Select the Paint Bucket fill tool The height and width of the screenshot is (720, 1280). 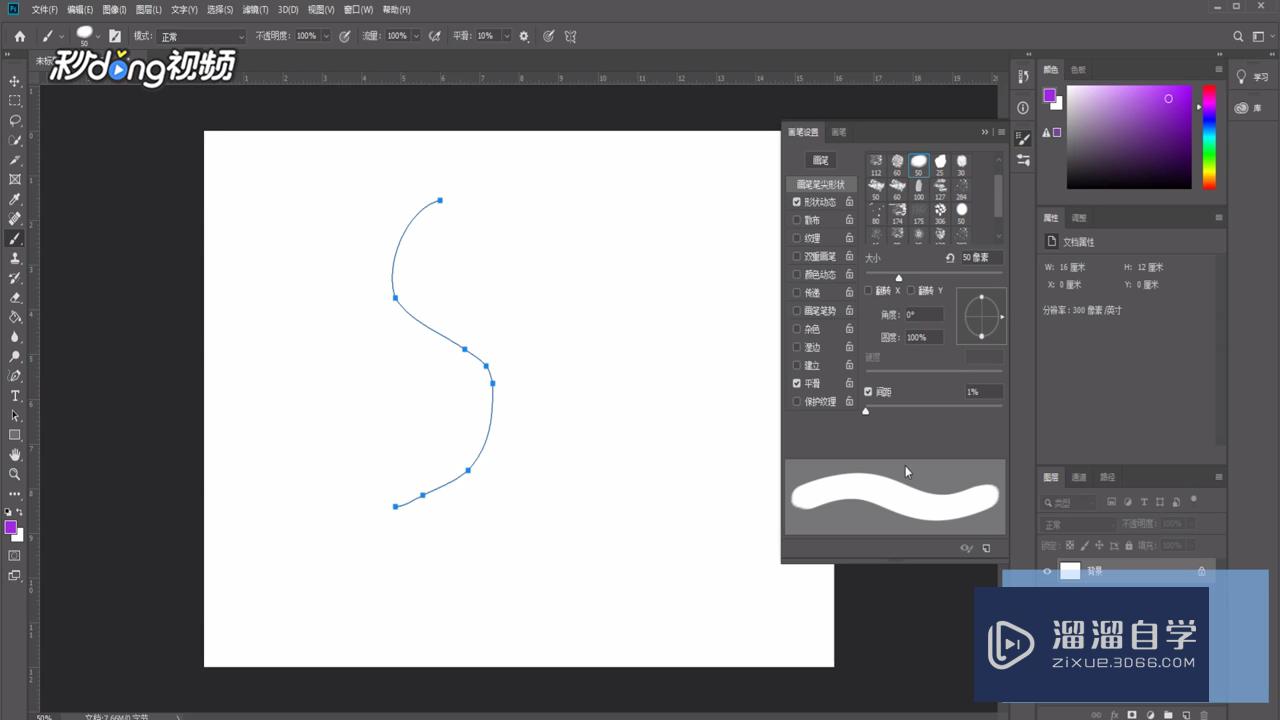point(15,317)
